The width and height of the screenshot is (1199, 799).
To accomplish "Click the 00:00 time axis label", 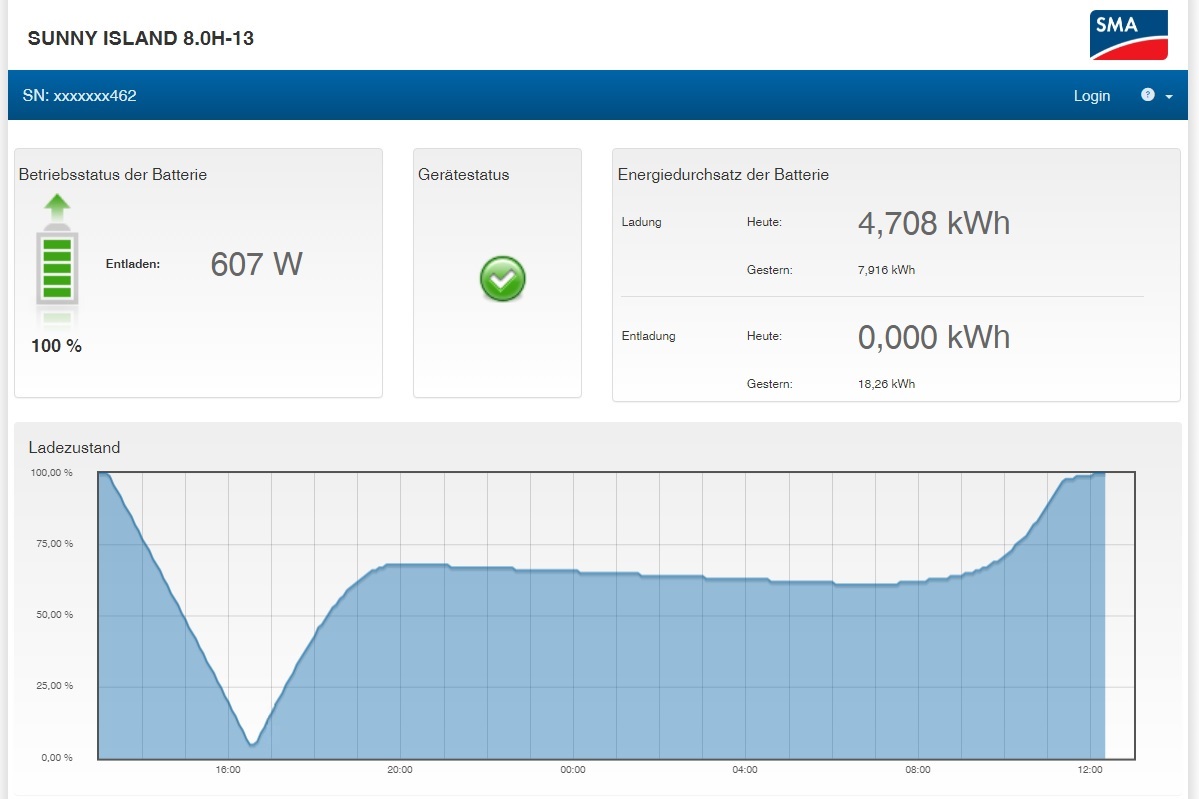I will point(573,769).
